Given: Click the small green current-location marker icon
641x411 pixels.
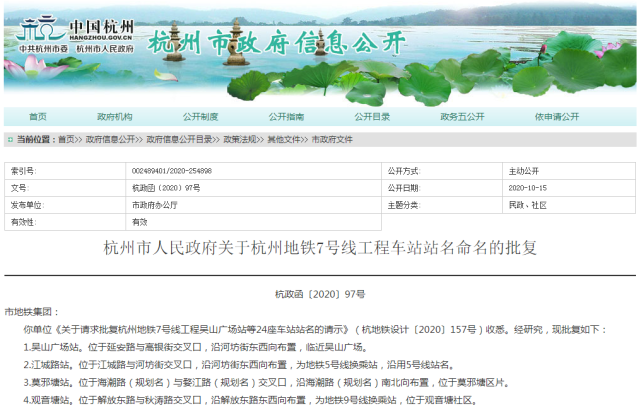Looking at the screenshot, I should pos(11,140).
